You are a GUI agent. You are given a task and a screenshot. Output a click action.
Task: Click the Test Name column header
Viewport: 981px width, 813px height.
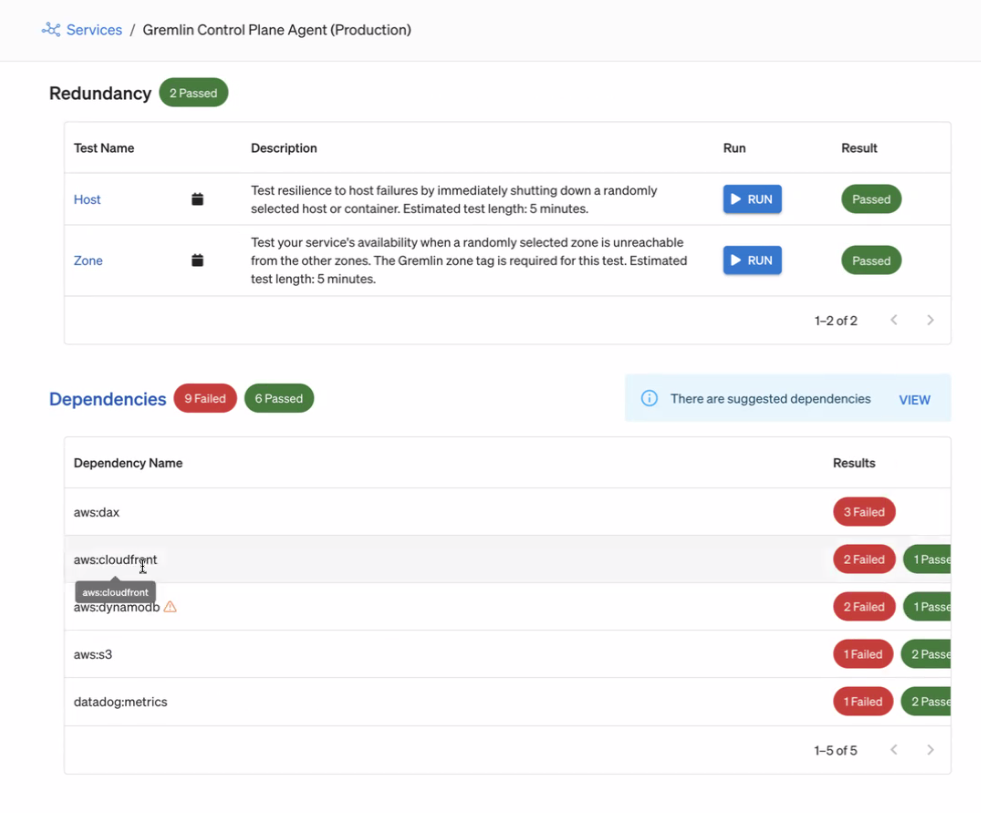pos(104,148)
